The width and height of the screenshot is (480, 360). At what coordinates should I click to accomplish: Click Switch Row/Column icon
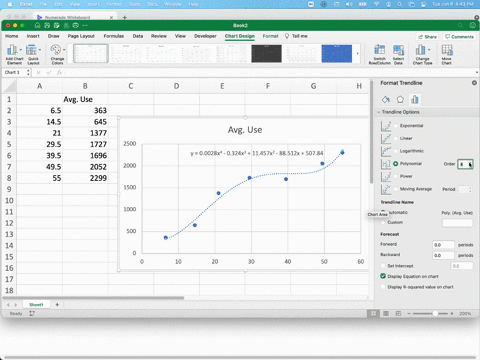[x=379, y=50]
